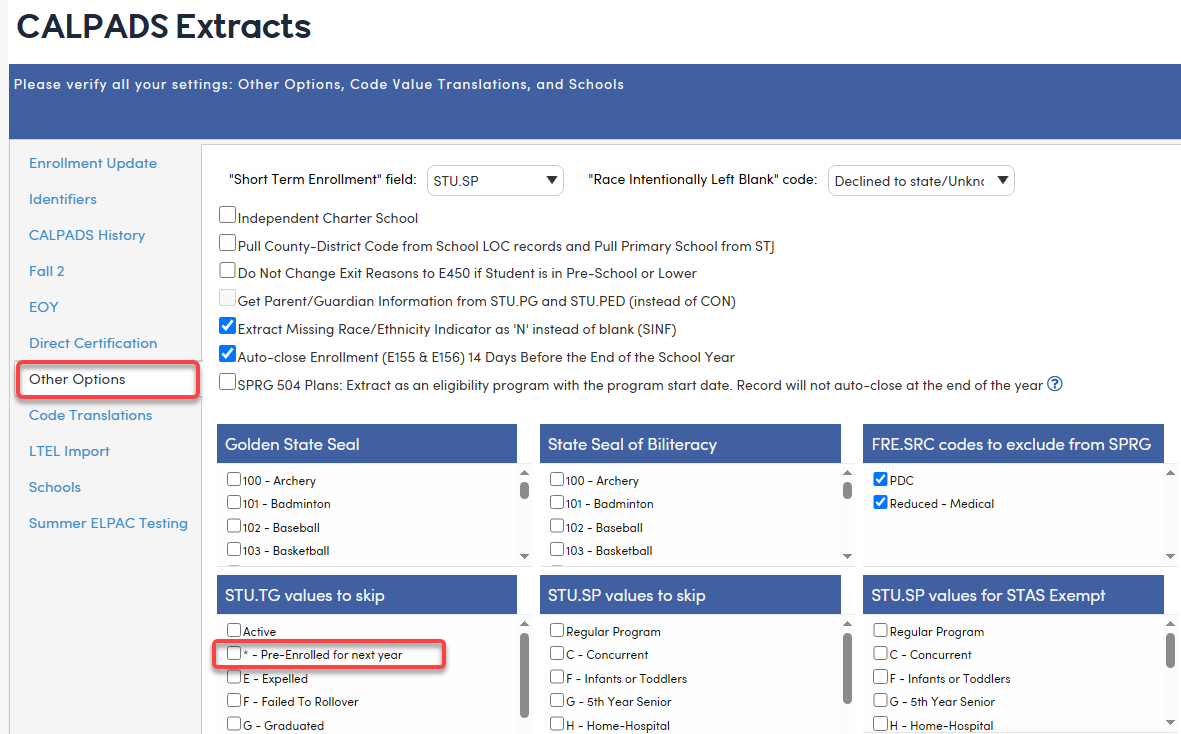Check Pre-Enrolled for next year checkbox
The height and width of the screenshot is (734, 1181).
[234, 653]
